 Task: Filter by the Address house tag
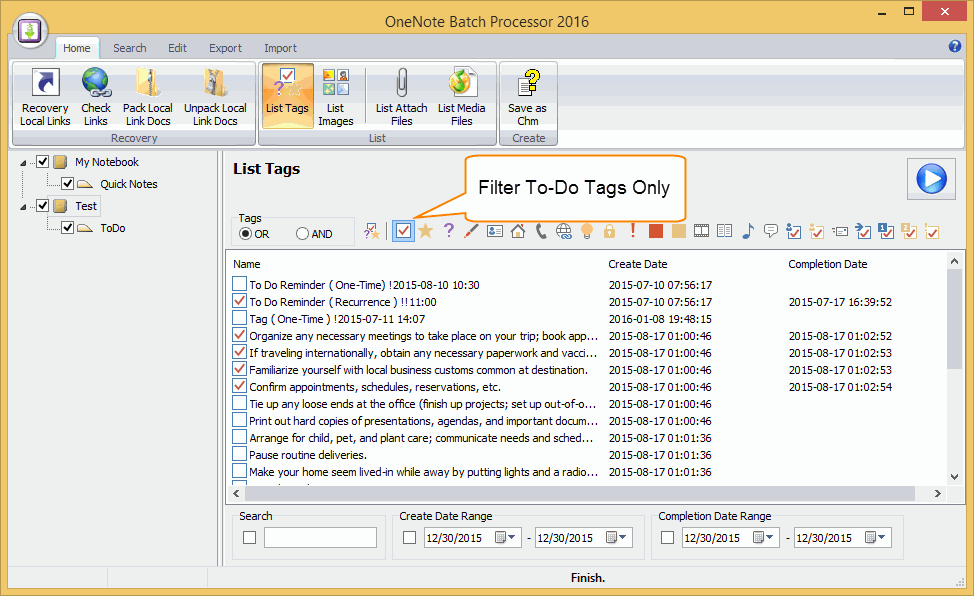(518, 231)
